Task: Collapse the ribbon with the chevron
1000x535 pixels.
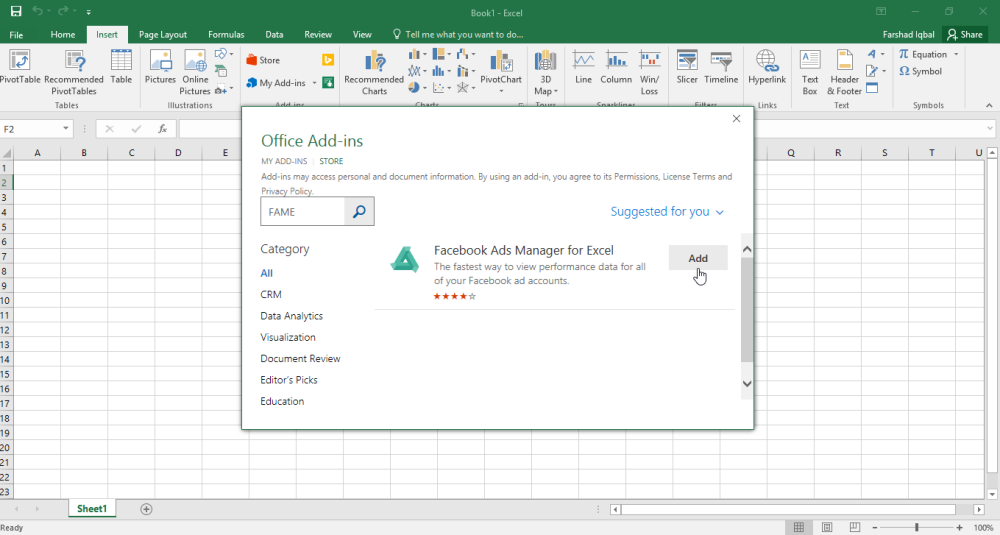Action: [989, 105]
